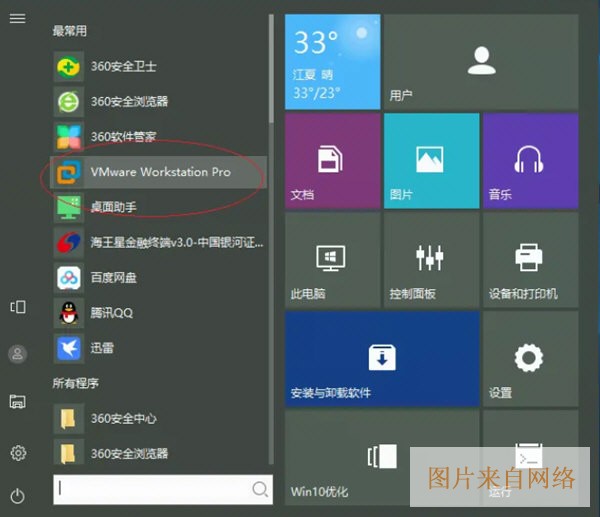The height and width of the screenshot is (517, 600).
Task: Open 360软件管家 app icon
Action: click(x=68, y=137)
